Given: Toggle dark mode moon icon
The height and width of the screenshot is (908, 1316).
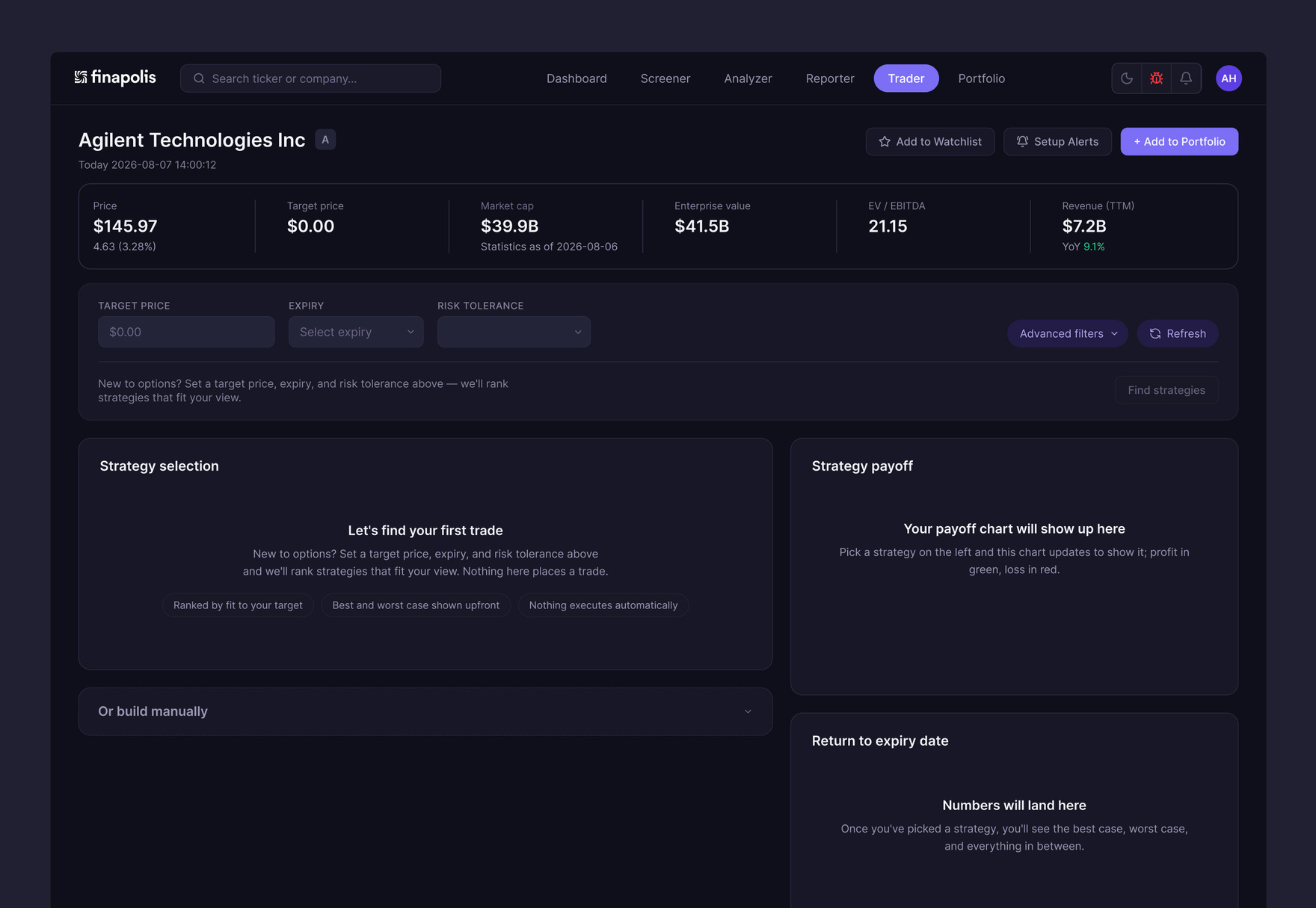Looking at the screenshot, I should tap(1127, 78).
